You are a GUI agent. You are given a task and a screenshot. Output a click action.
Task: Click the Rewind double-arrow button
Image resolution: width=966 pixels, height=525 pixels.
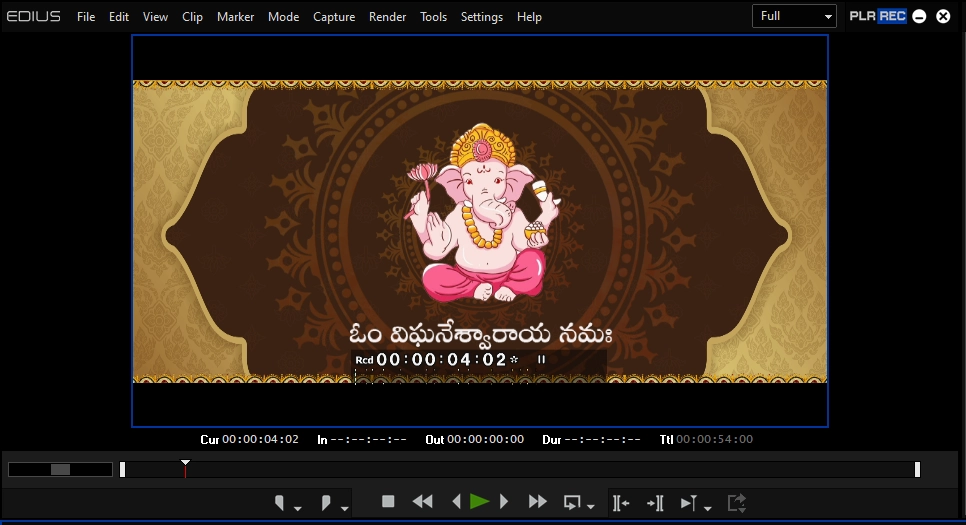423,502
